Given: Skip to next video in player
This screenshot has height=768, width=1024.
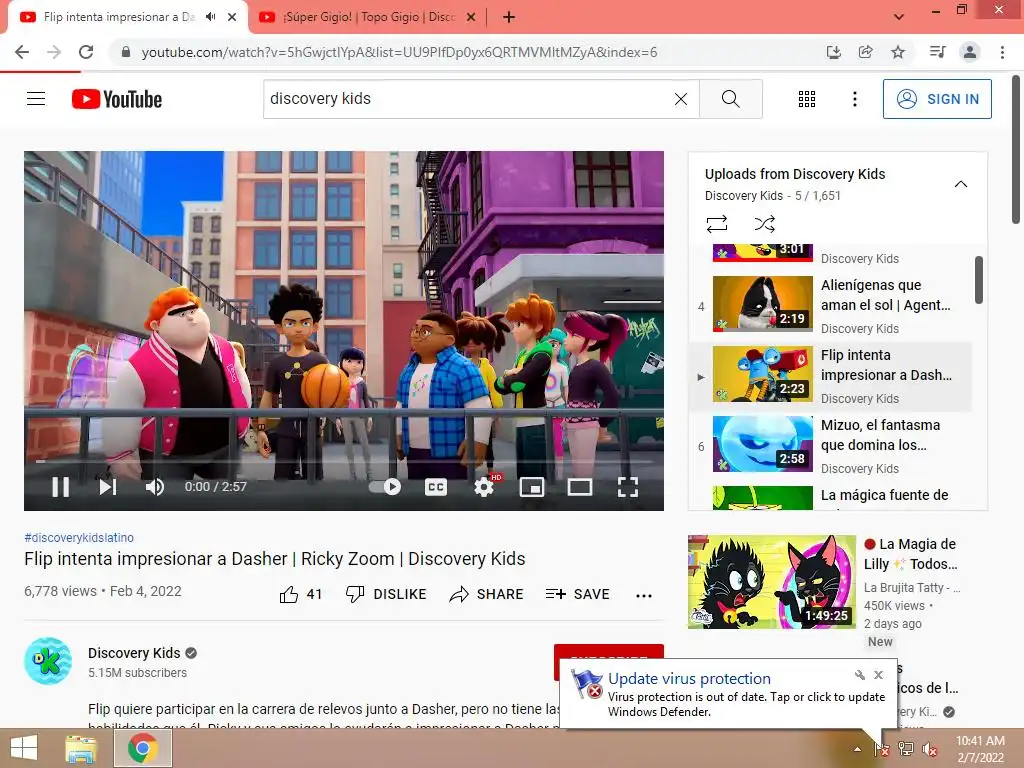Looking at the screenshot, I should click(x=108, y=487).
